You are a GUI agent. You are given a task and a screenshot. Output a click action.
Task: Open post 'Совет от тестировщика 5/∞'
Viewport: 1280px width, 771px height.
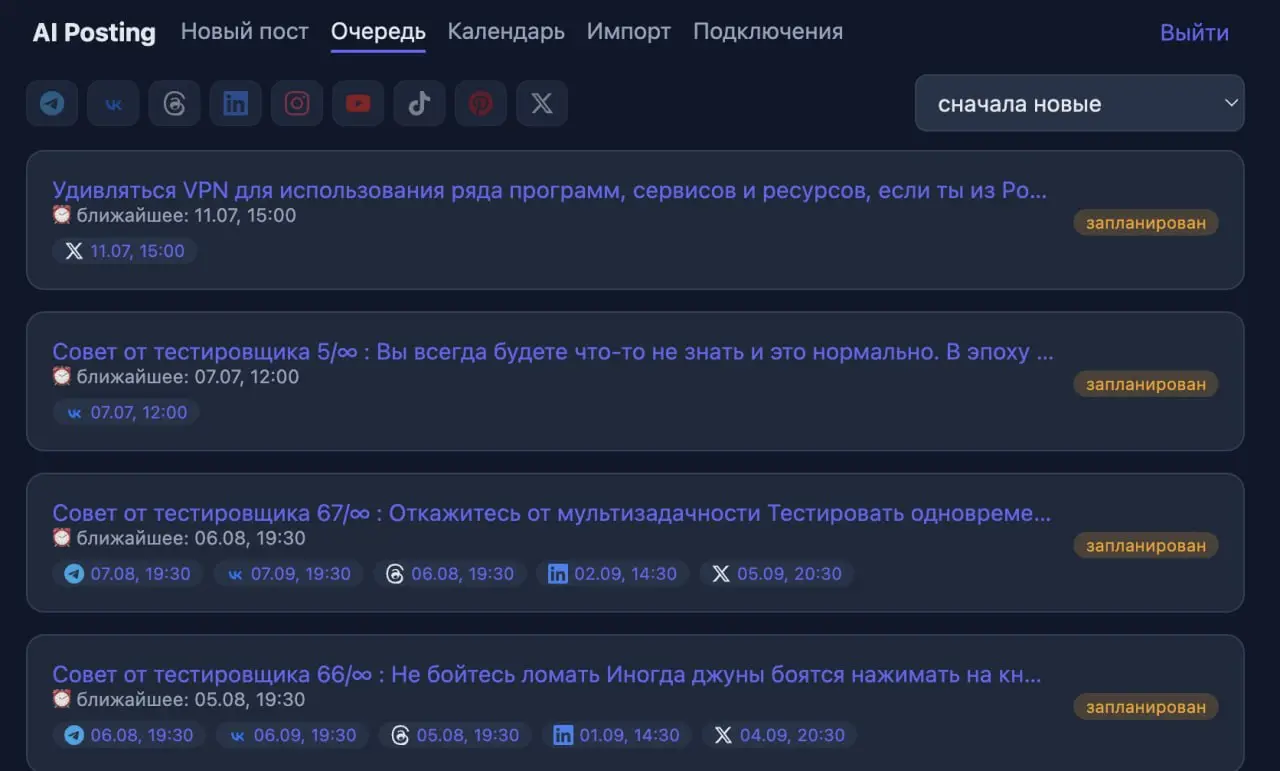point(553,352)
